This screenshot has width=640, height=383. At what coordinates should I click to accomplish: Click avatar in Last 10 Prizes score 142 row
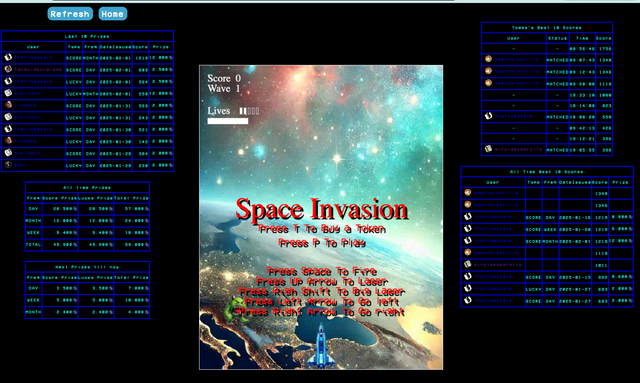[8, 141]
